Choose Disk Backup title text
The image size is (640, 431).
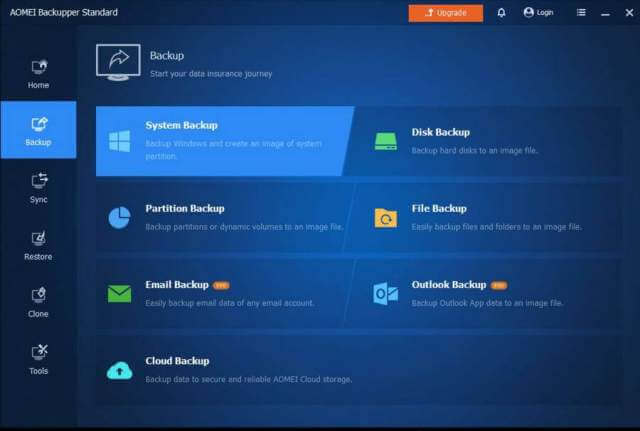(440, 132)
